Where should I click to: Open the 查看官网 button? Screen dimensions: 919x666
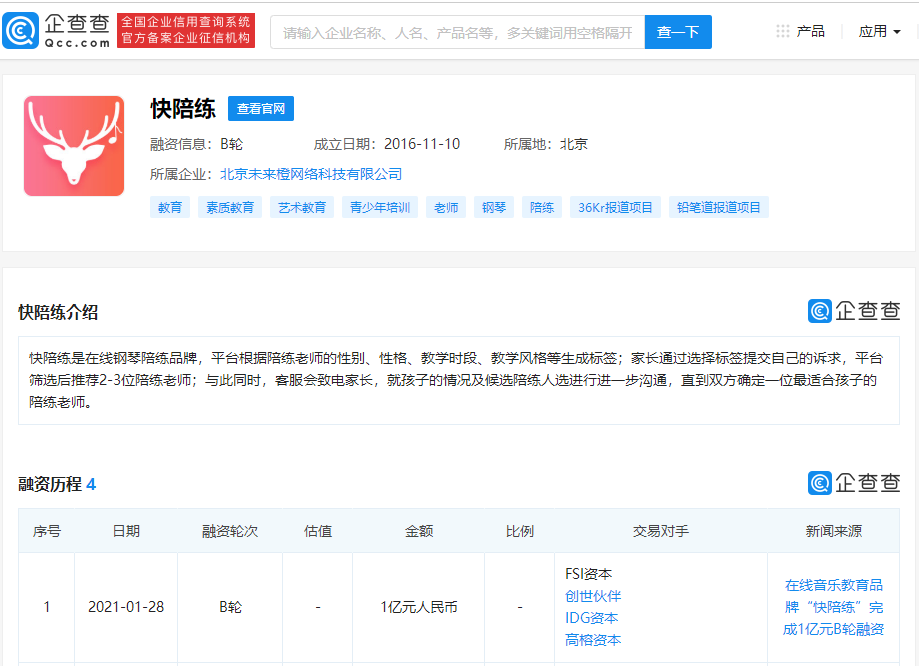261,108
